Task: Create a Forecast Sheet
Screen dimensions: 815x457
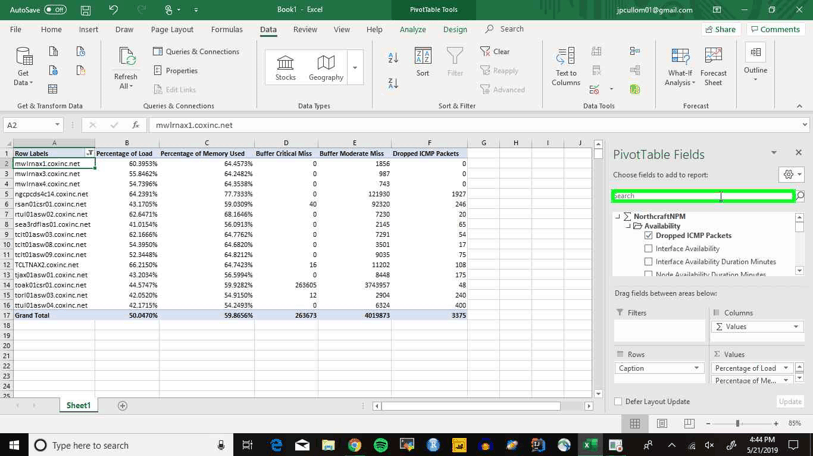Action: [x=713, y=67]
